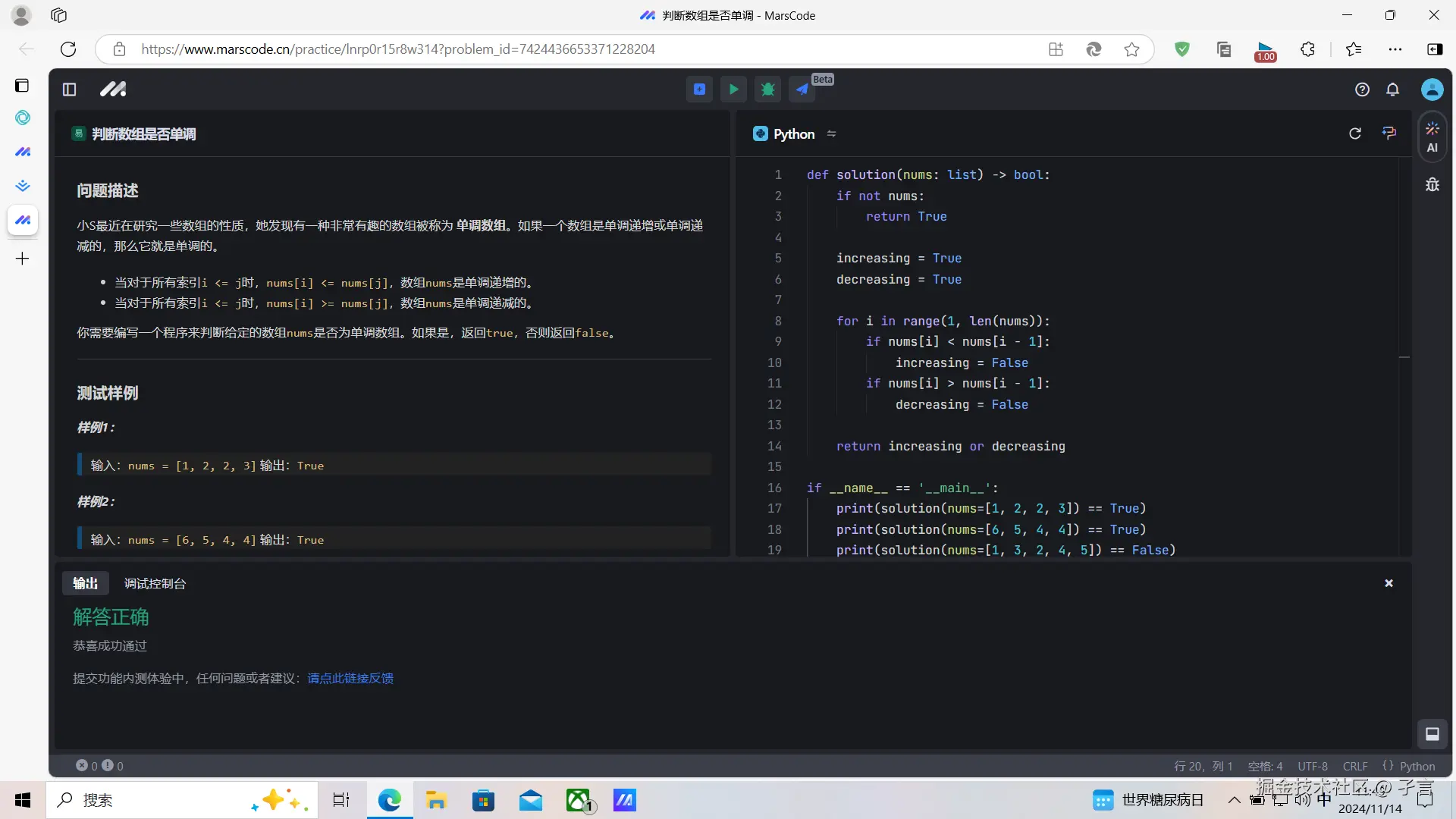
Task: Toggle the problem description sidebar panel
Action: tap(69, 89)
